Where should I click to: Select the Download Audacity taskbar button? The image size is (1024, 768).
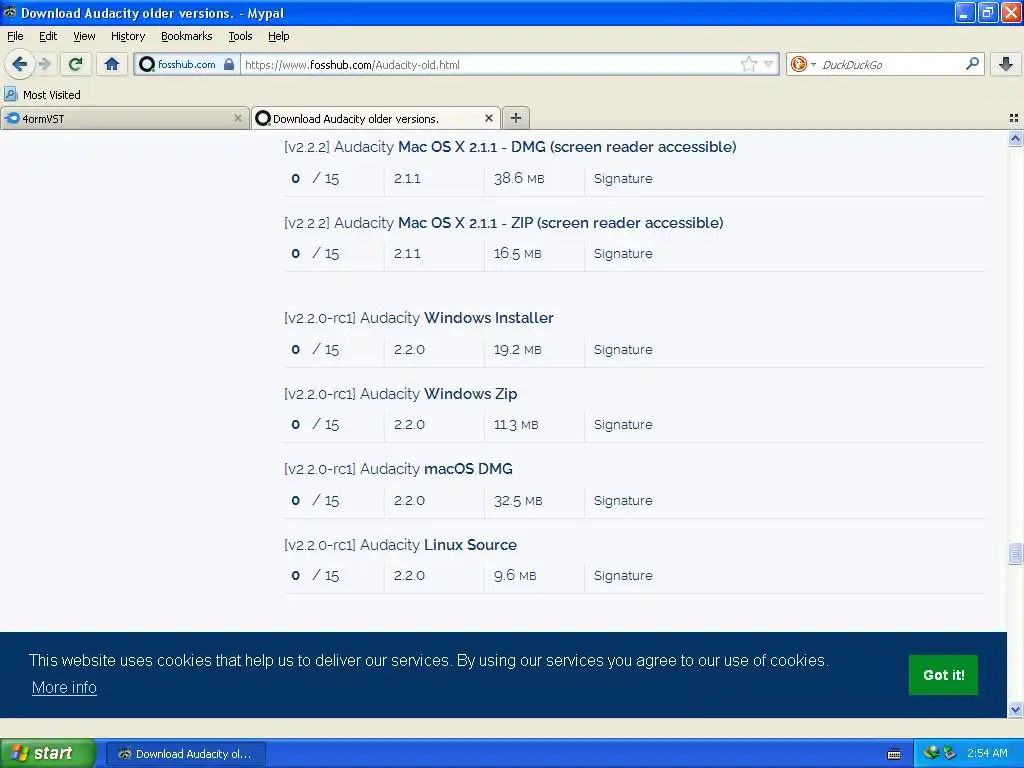click(x=185, y=754)
